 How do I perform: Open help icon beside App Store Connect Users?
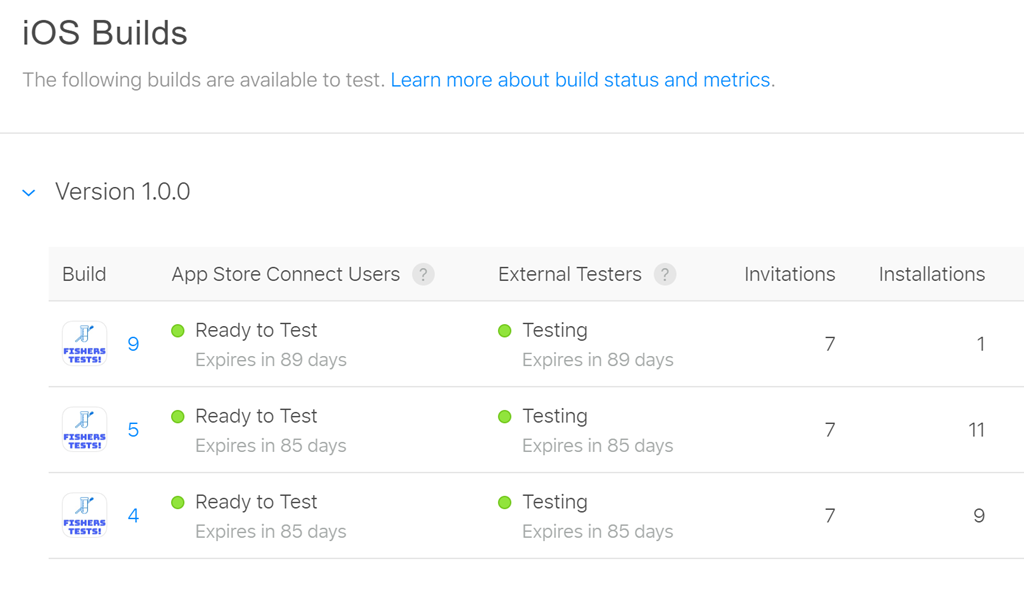tap(423, 274)
